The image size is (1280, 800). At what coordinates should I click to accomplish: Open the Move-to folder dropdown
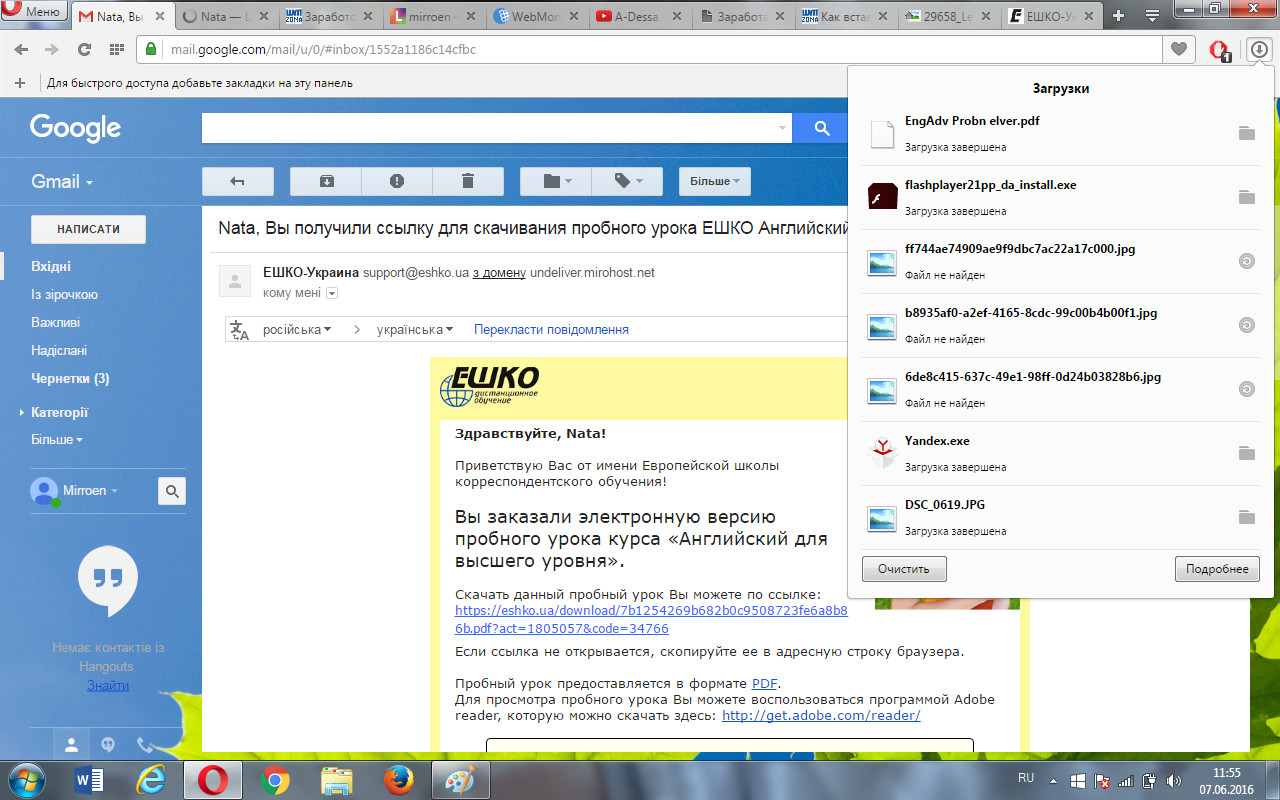[x=556, y=181]
